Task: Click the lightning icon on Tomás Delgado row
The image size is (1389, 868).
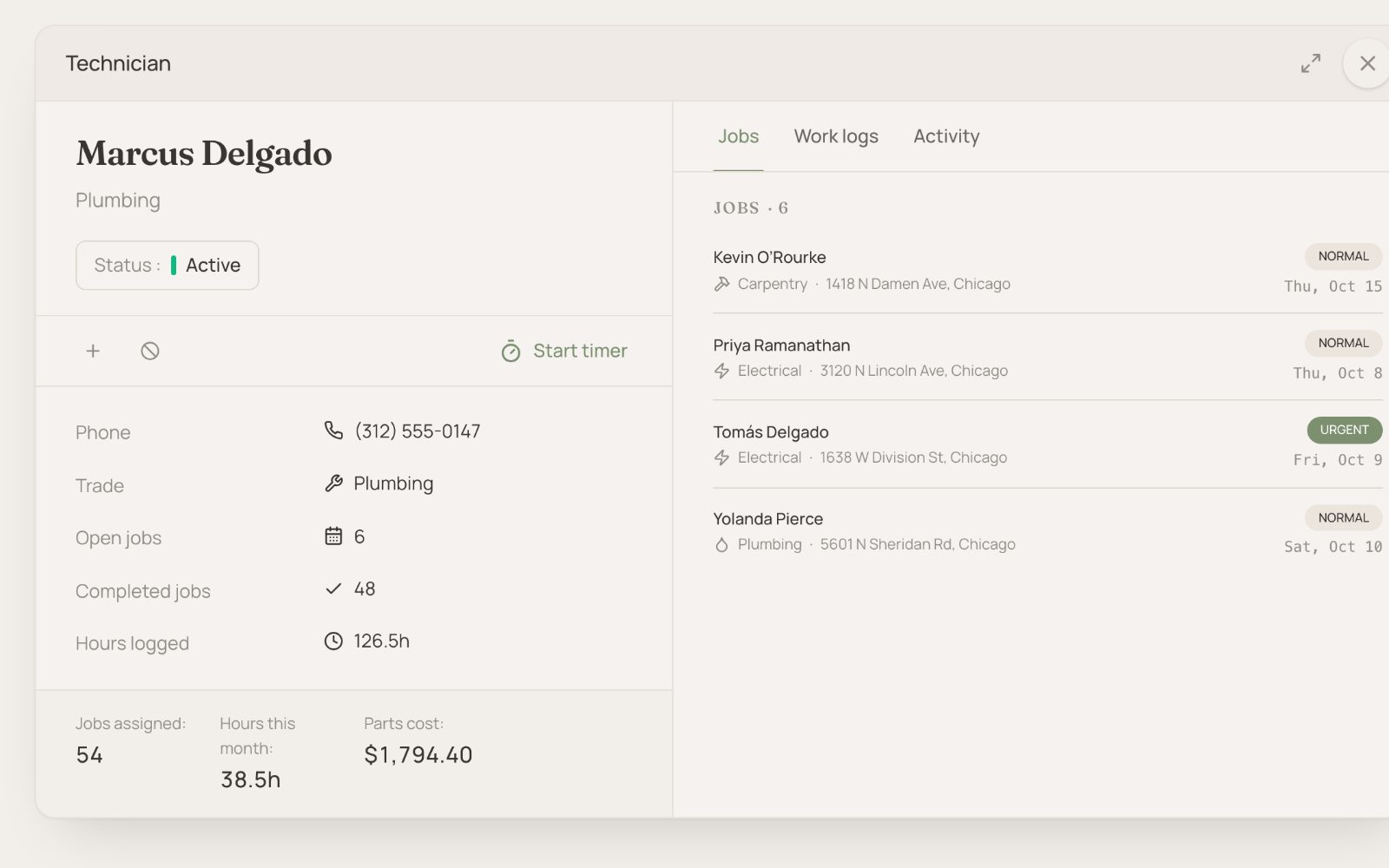Action: click(x=721, y=457)
